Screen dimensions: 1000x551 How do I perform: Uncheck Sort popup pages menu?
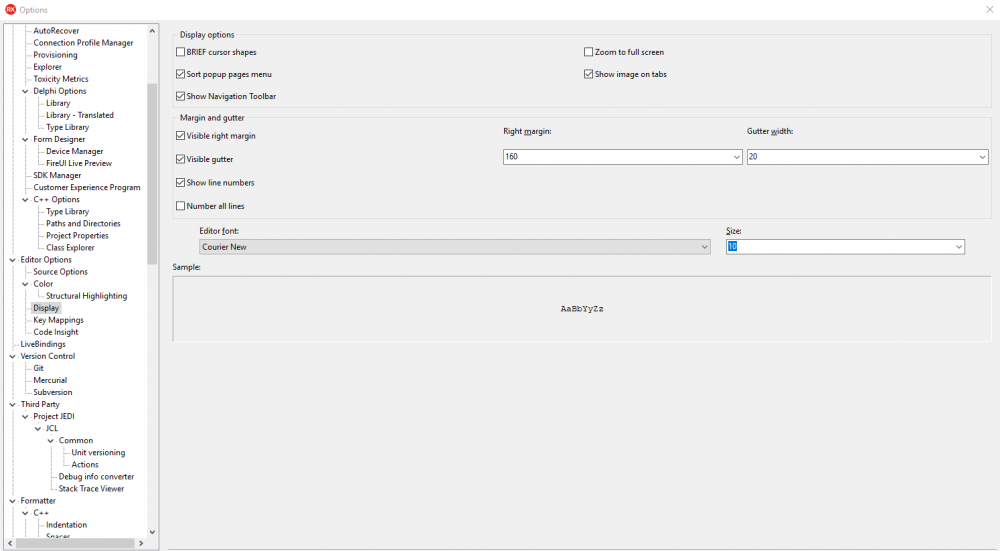click(180, 74)
